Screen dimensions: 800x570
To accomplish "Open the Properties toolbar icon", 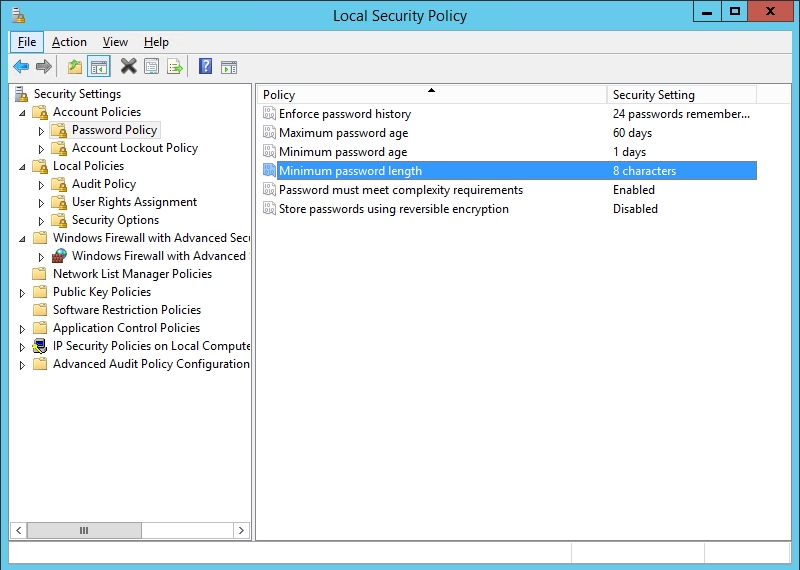I will (x=152, y=66).
